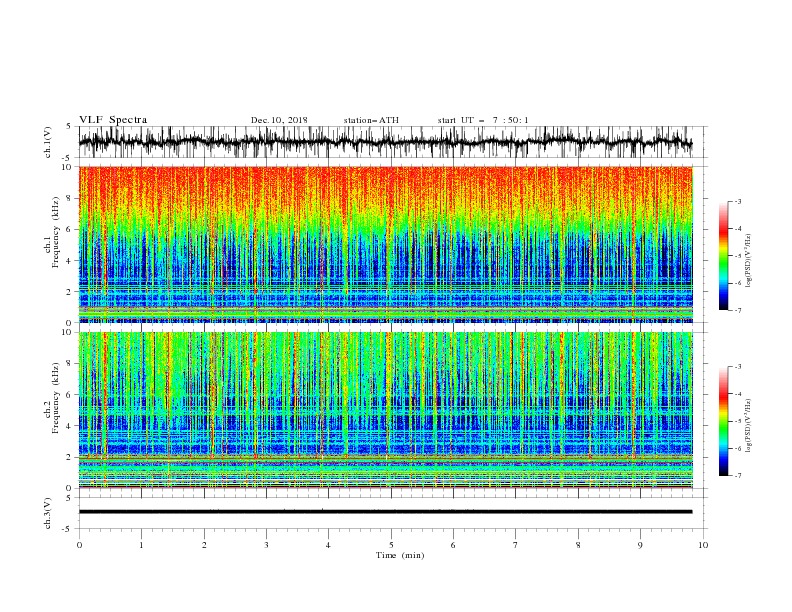Viewport: 792px width, 612px height.
Task: Click the "9" tick on the time axis
Action: 640,545
